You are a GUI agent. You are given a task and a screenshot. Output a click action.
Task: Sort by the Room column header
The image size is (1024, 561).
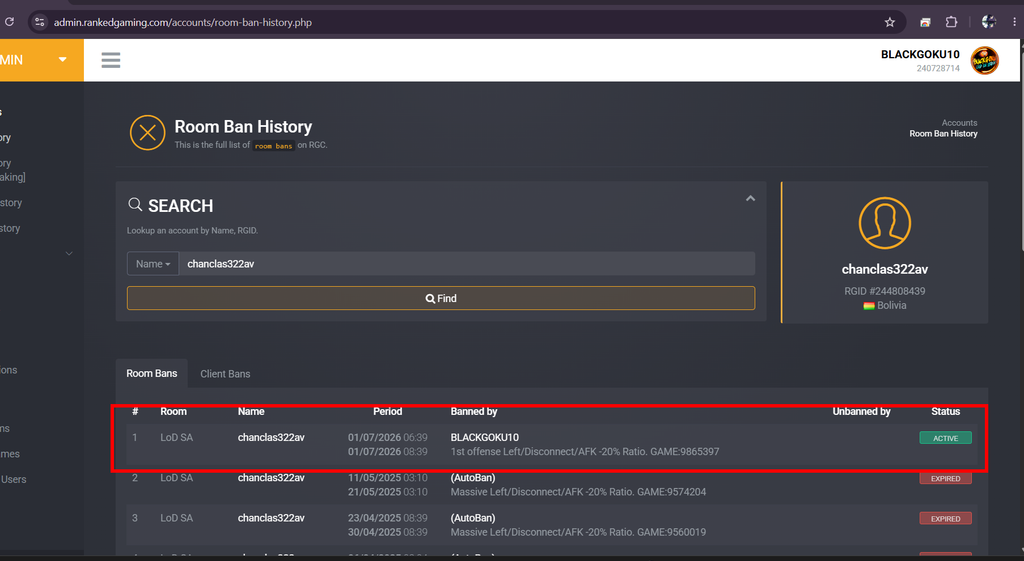point(173,411)
